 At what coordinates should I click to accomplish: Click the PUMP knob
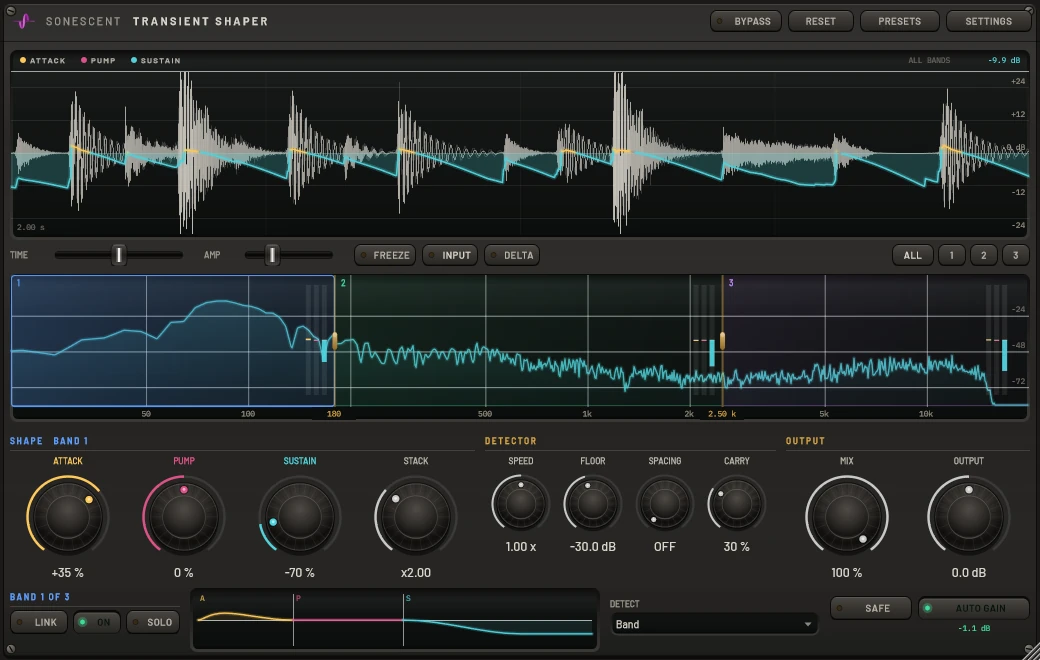pos(184,515)
